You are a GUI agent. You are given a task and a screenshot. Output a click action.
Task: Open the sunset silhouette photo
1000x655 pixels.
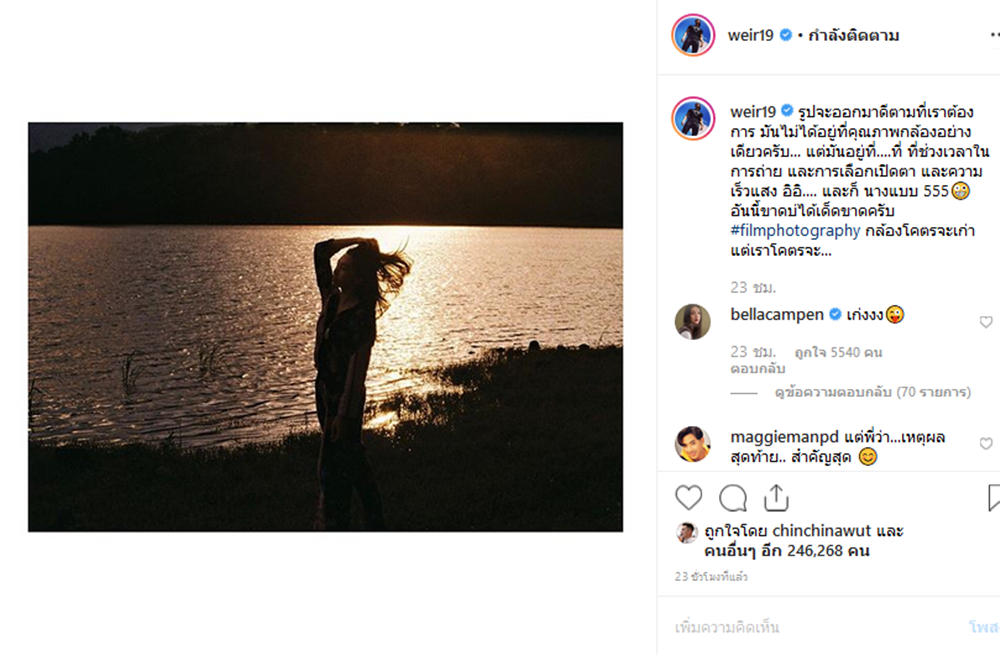pos(325,327)
